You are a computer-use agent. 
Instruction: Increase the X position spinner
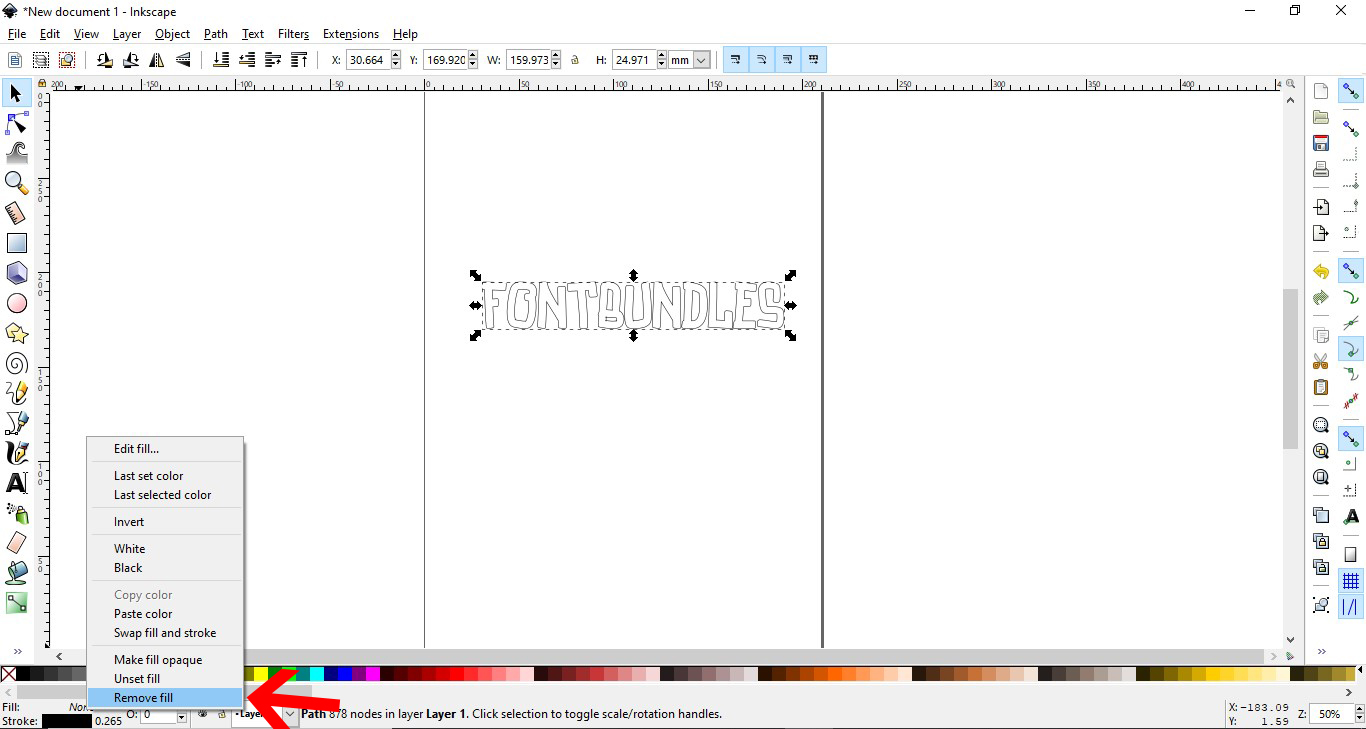point(396,56)
